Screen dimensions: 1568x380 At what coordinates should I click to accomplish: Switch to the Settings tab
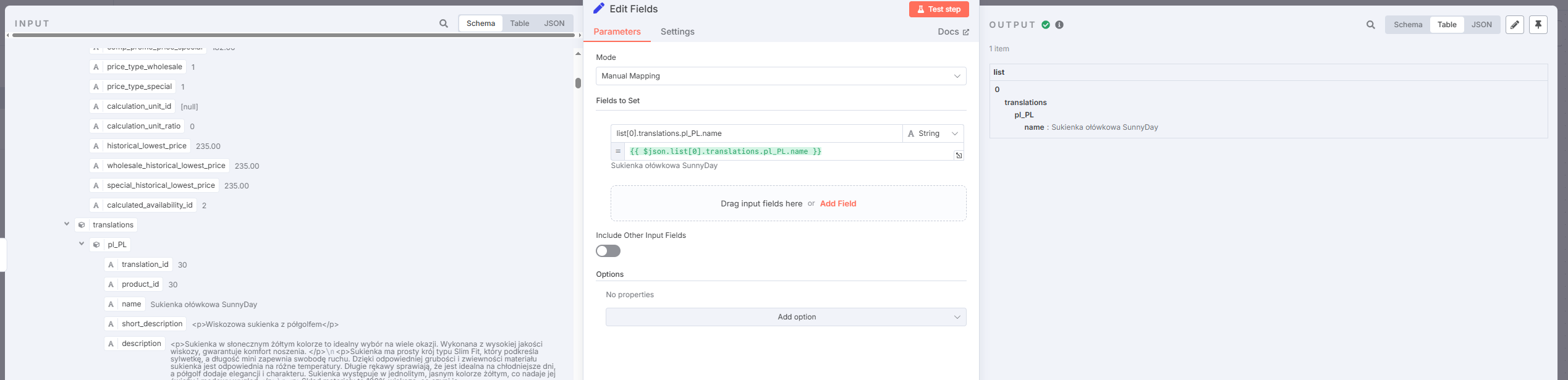pos(677,32)
